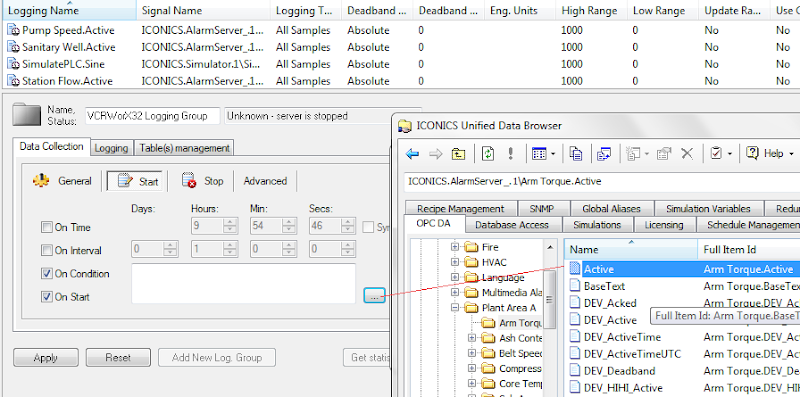
Task: Click the logging group Name text field
Action: [x=153, y=116]
